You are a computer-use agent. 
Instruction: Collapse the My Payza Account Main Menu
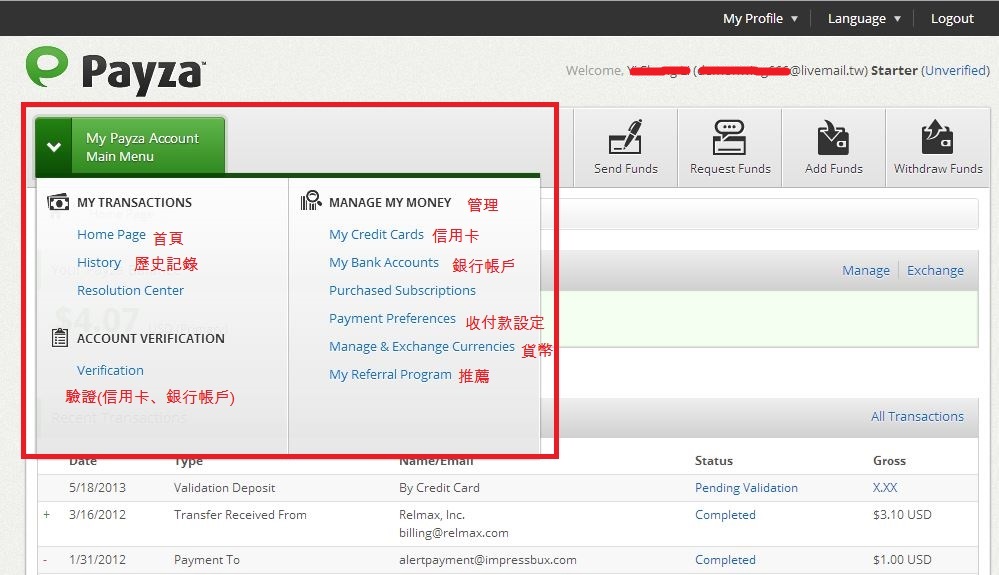pos(54,147)
